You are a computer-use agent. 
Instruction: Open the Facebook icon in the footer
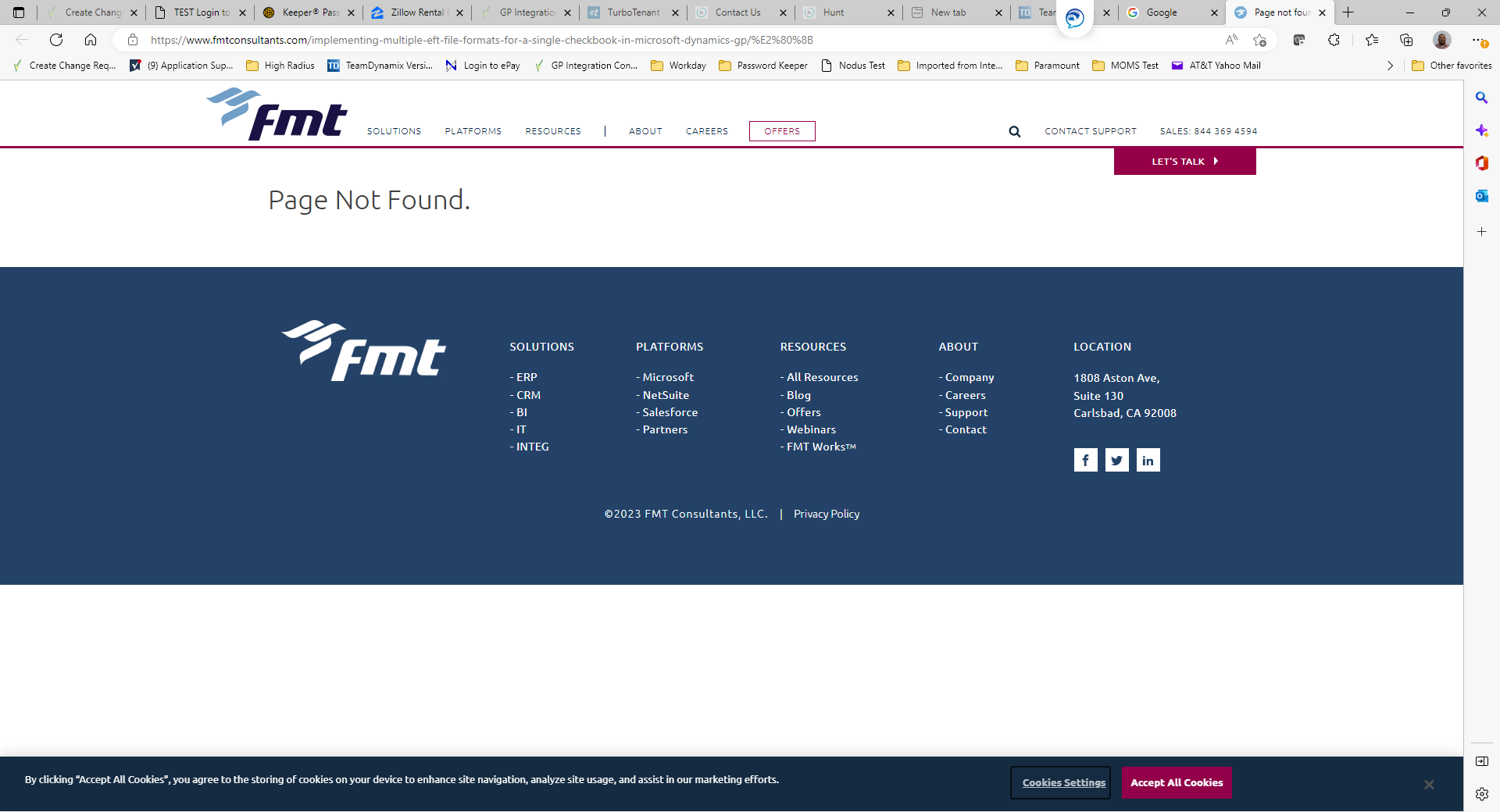pyautogui.click(x=1085, y=460)
